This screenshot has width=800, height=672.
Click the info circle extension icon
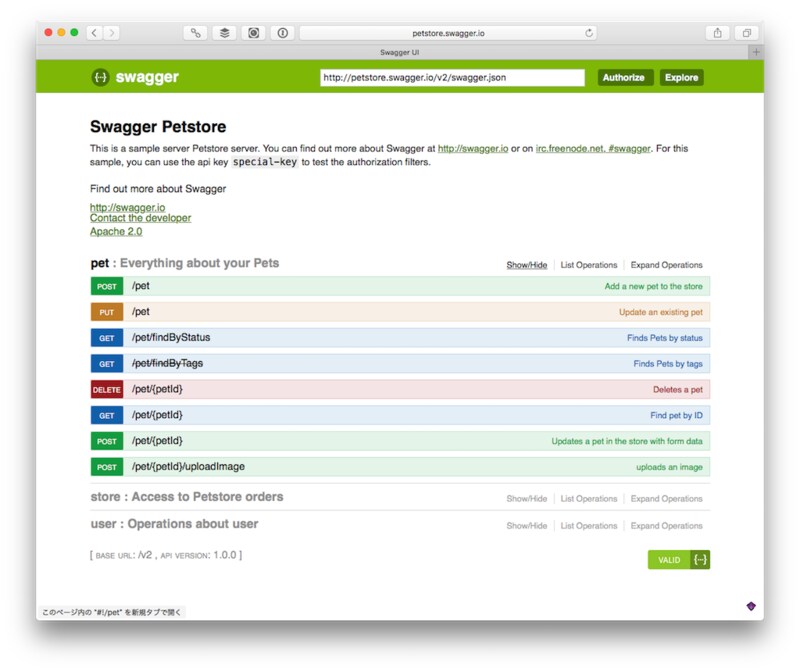click(282, 33)
